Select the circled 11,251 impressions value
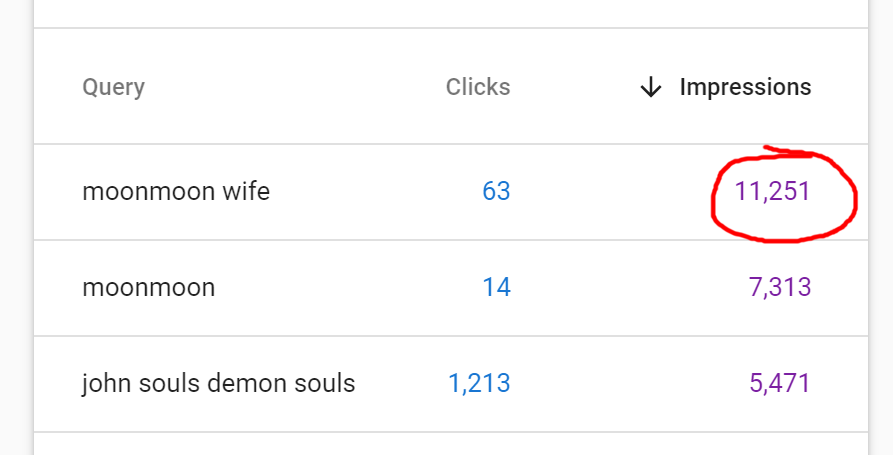This screenshot has height=455, width=893. tap(772, 191)
